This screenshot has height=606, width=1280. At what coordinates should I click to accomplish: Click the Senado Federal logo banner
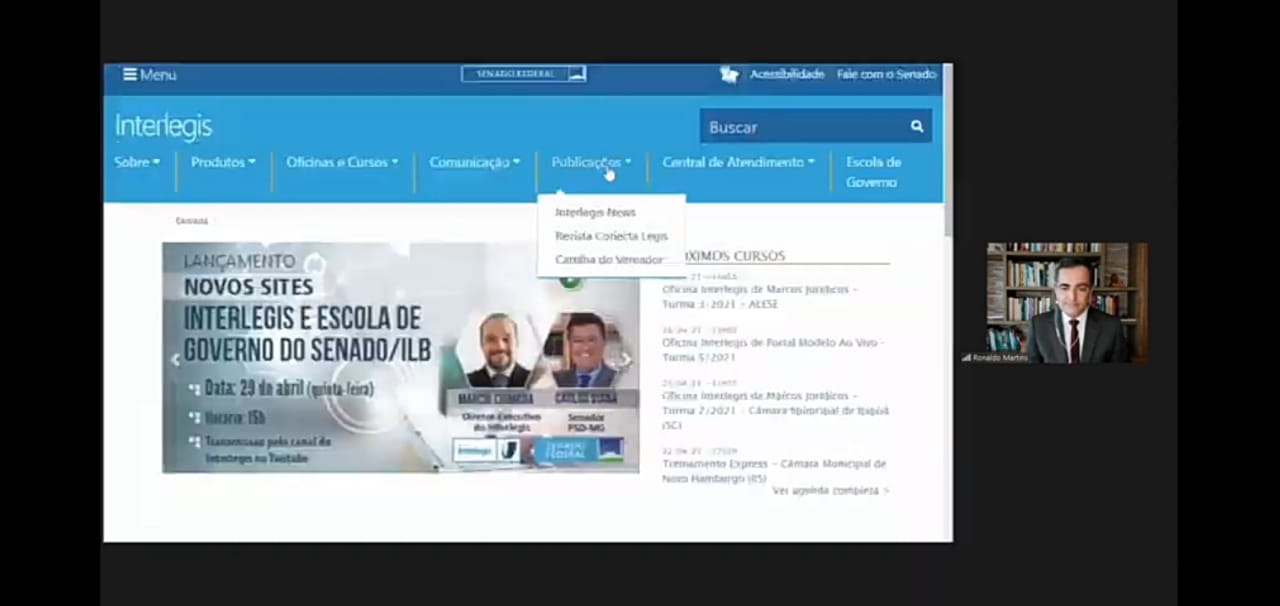[x=523, y=73]
